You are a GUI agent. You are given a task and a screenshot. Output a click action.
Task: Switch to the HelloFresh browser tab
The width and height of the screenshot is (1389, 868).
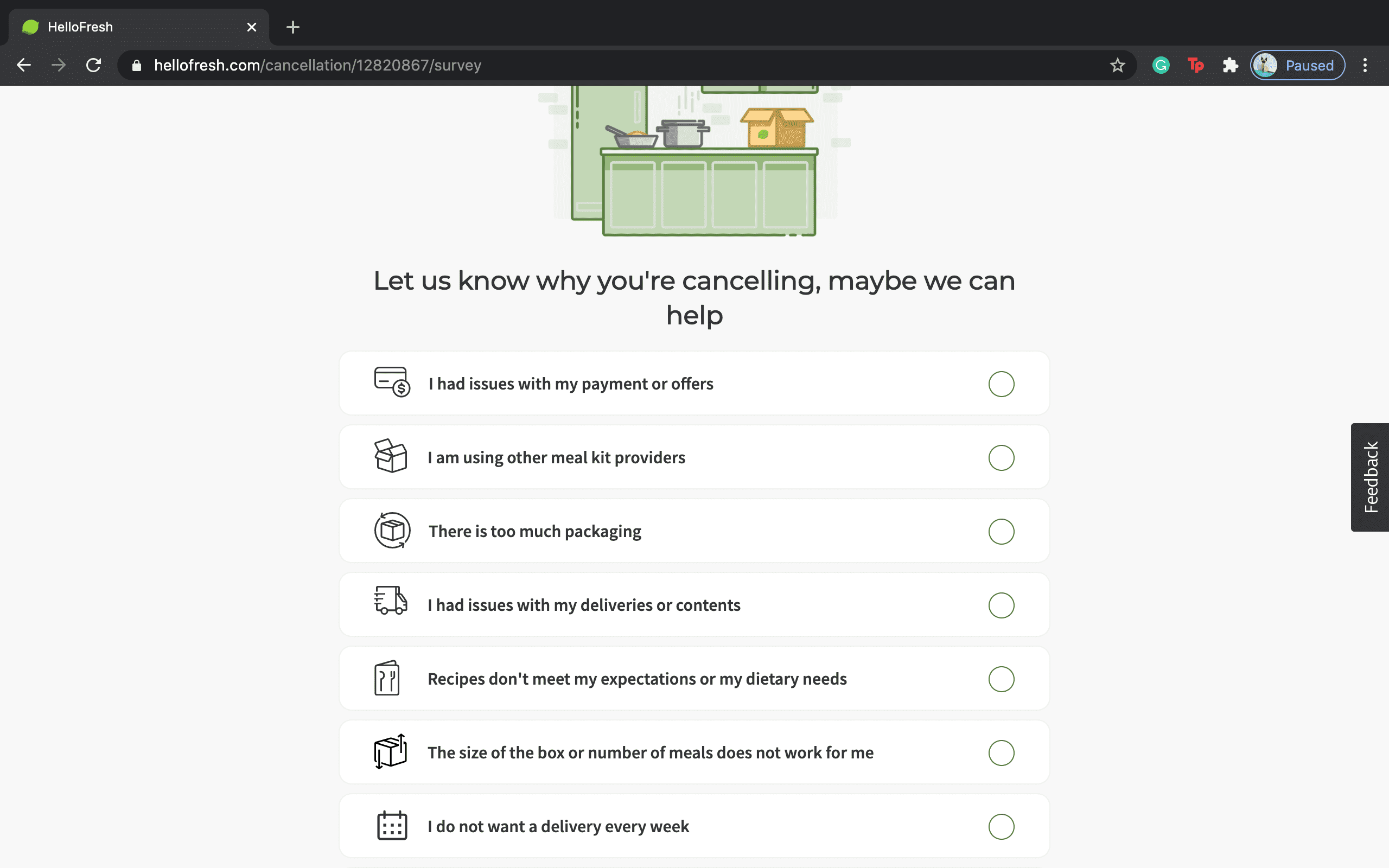[115, 27]
